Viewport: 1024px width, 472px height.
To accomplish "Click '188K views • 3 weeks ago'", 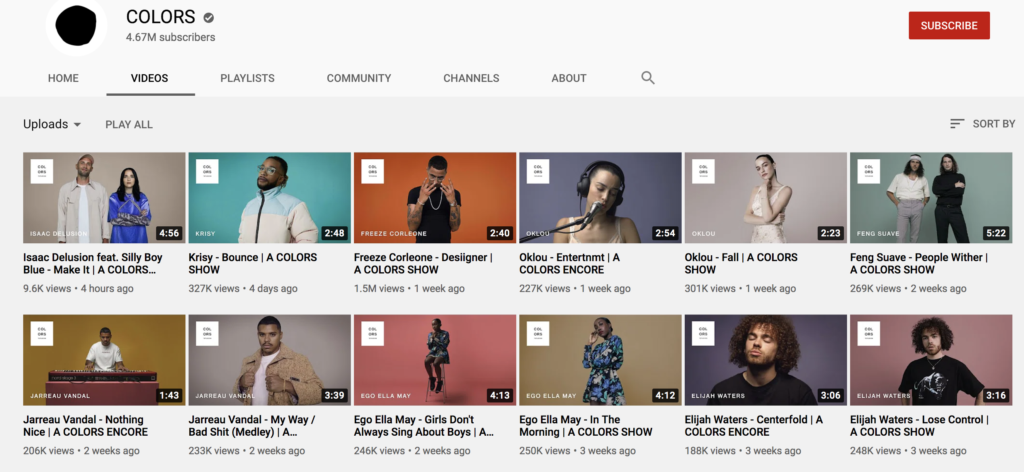I will click(x=743, y=450).
